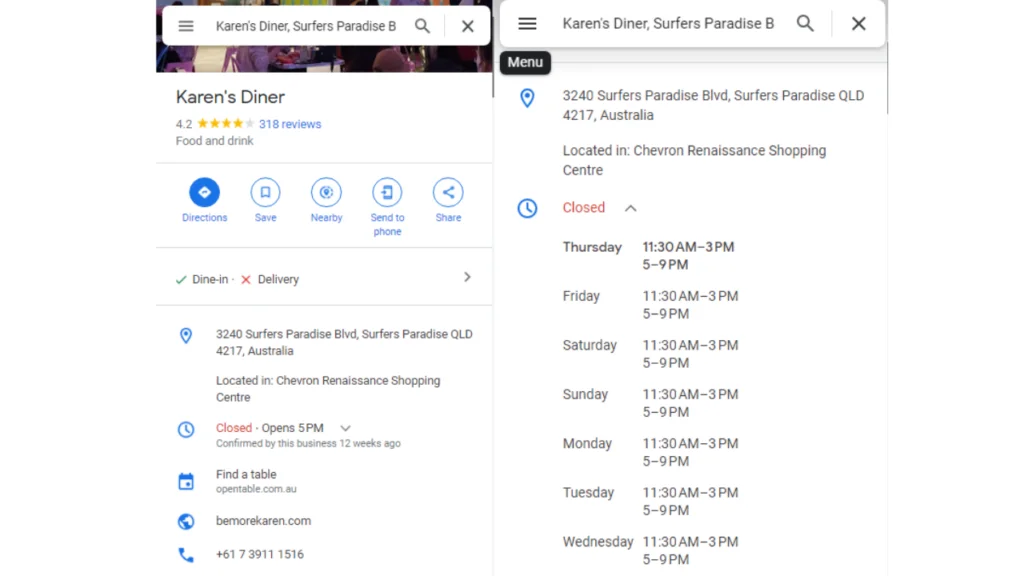
Task: Open the 318 reviews link
Action: click(x=290, y=124)
